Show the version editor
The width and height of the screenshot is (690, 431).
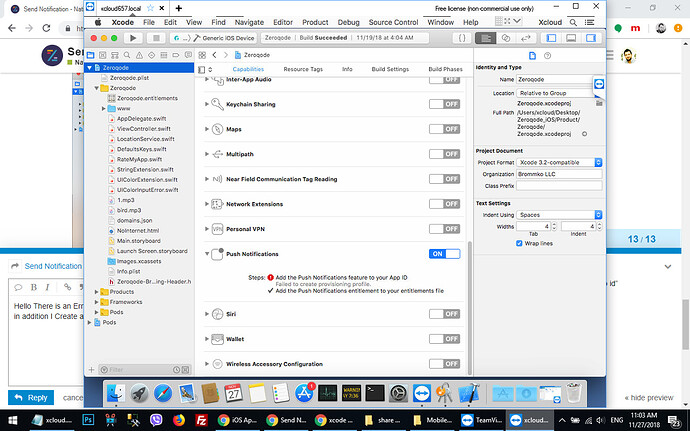[x=525, y=38]
